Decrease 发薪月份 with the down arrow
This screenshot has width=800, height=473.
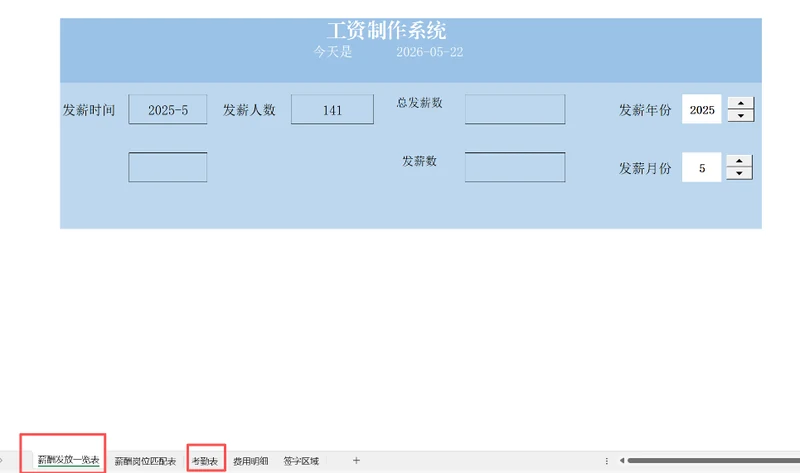pyautogui.click(x=739, y=173)
